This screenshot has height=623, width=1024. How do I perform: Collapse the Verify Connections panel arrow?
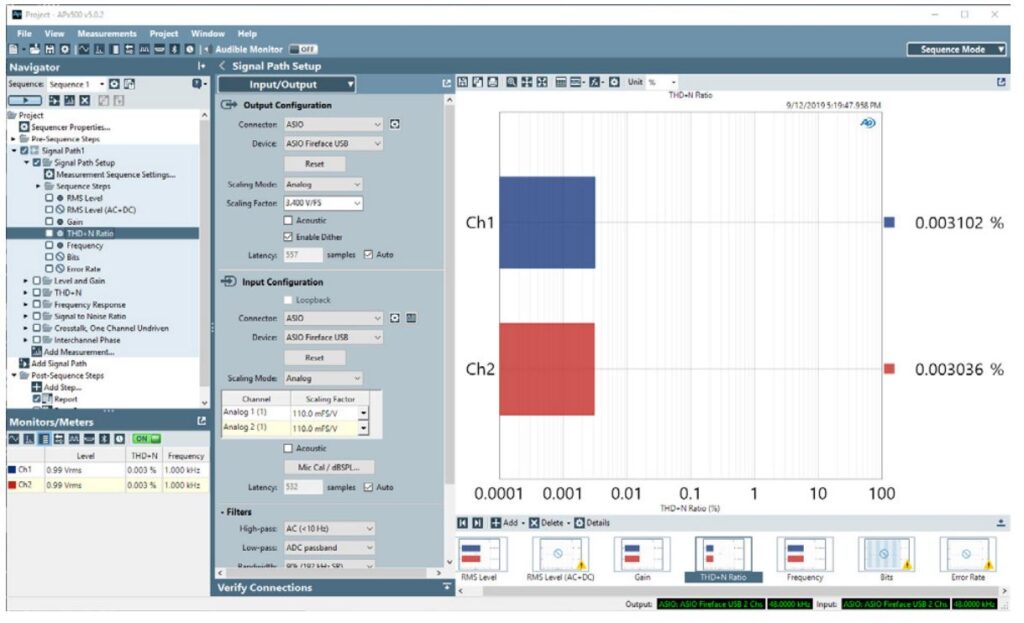click(x=447, y=587)
